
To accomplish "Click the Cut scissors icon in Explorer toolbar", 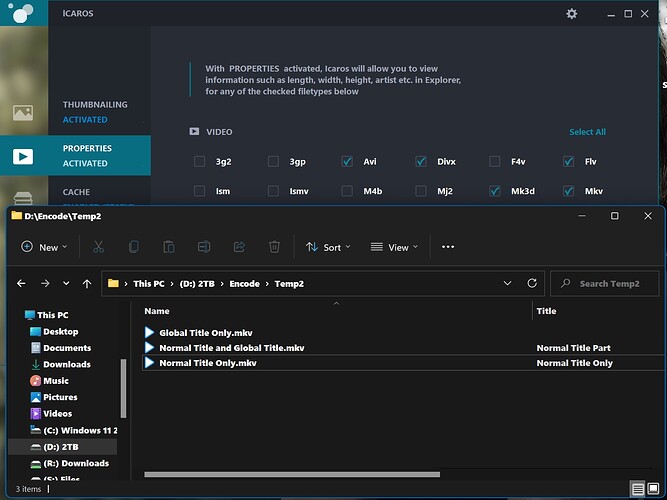I will (x=98, y=247).
